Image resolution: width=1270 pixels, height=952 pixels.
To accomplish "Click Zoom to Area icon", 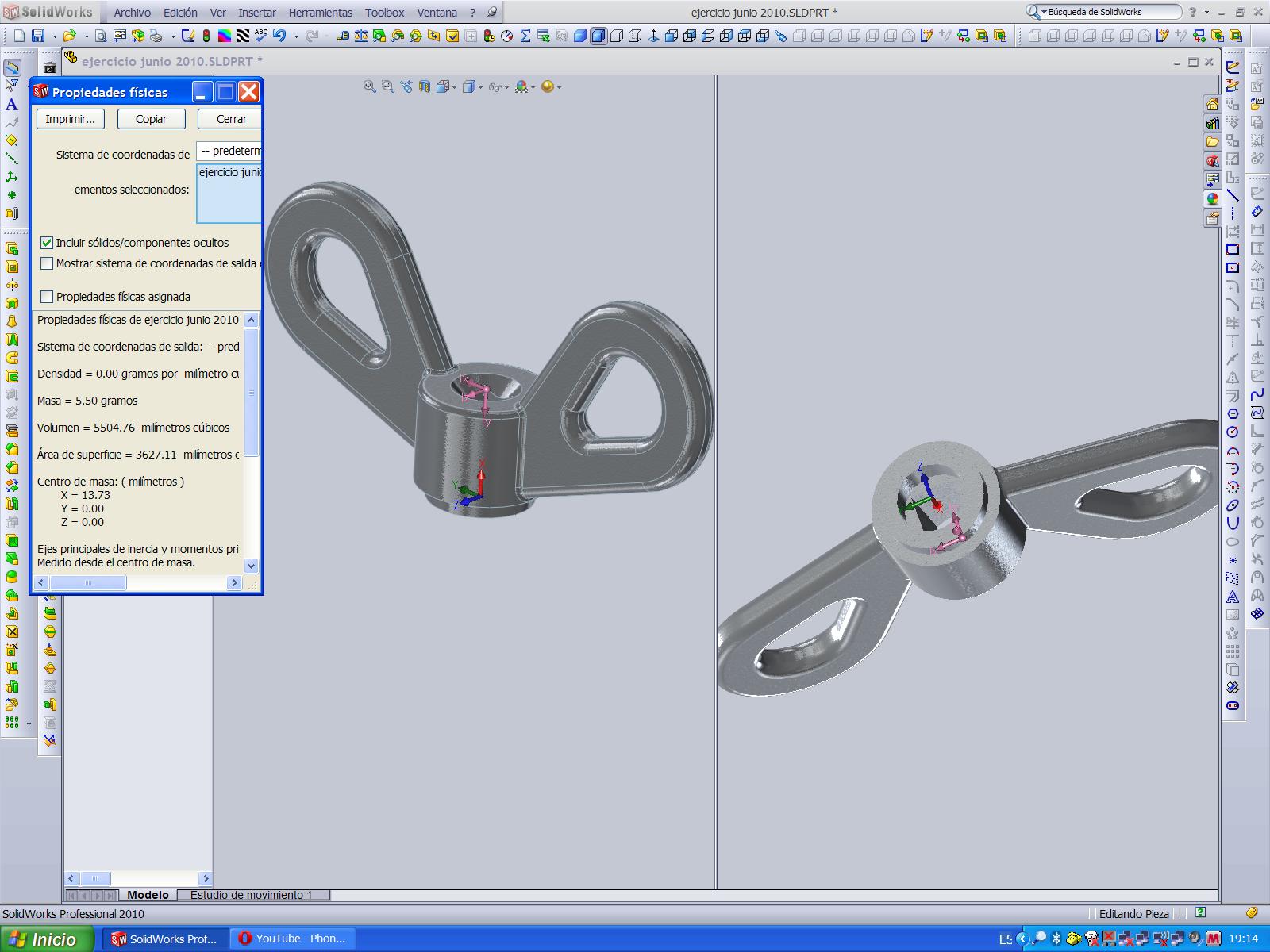I will [x=388, y=86].
